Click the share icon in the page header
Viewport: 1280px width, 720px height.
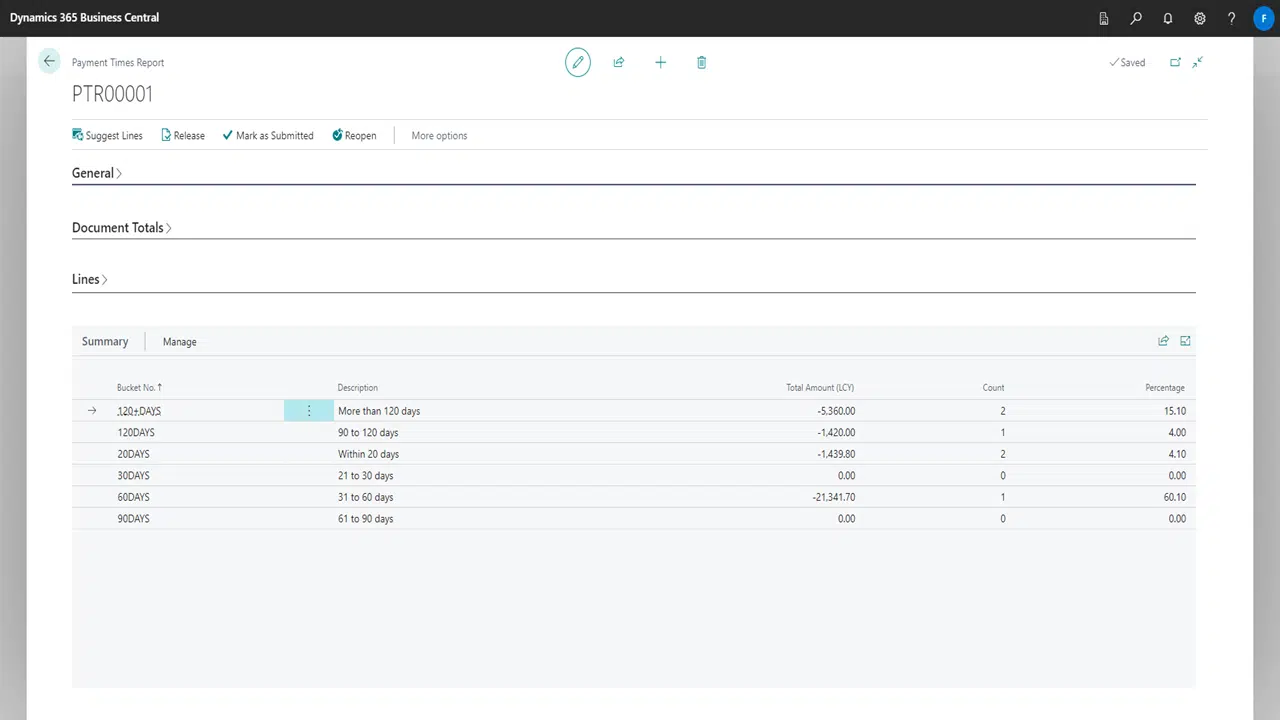619,62
